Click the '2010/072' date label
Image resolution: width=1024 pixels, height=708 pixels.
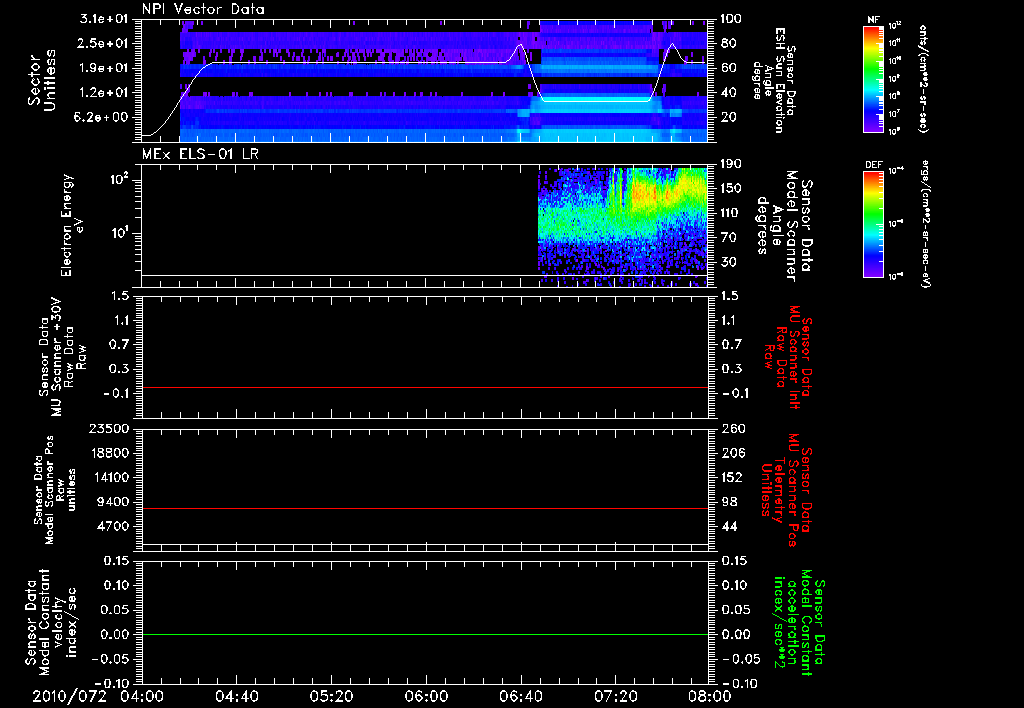[70, 696]
